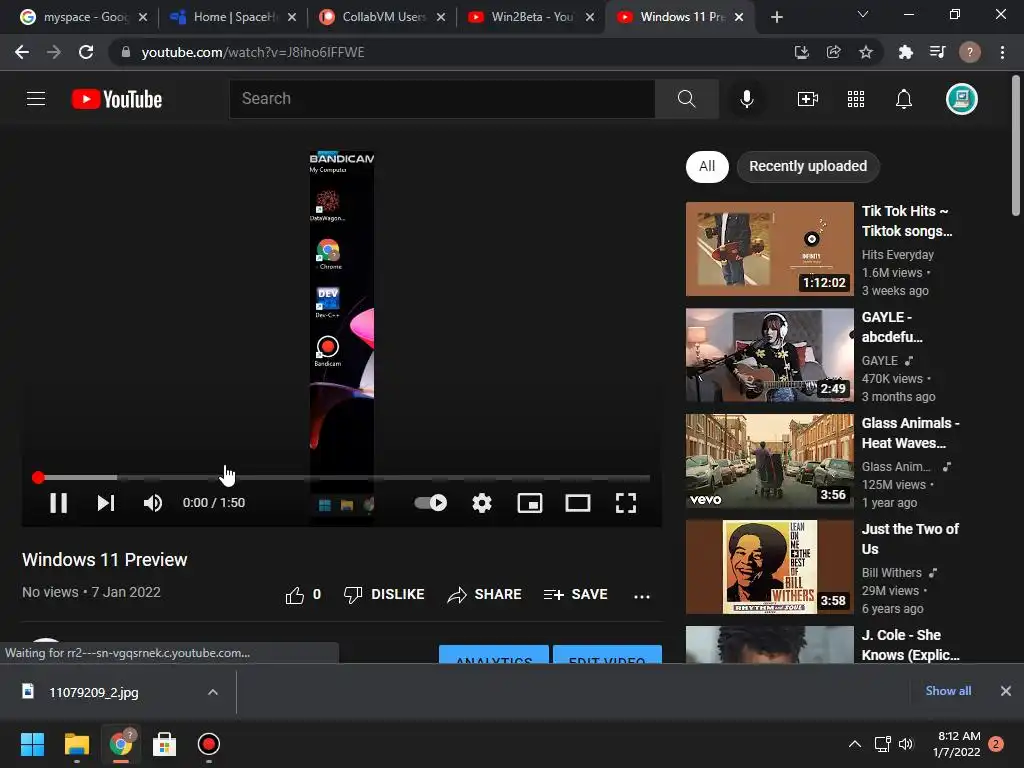Open the YouTube guide hamburger menu

coord(36,99)
